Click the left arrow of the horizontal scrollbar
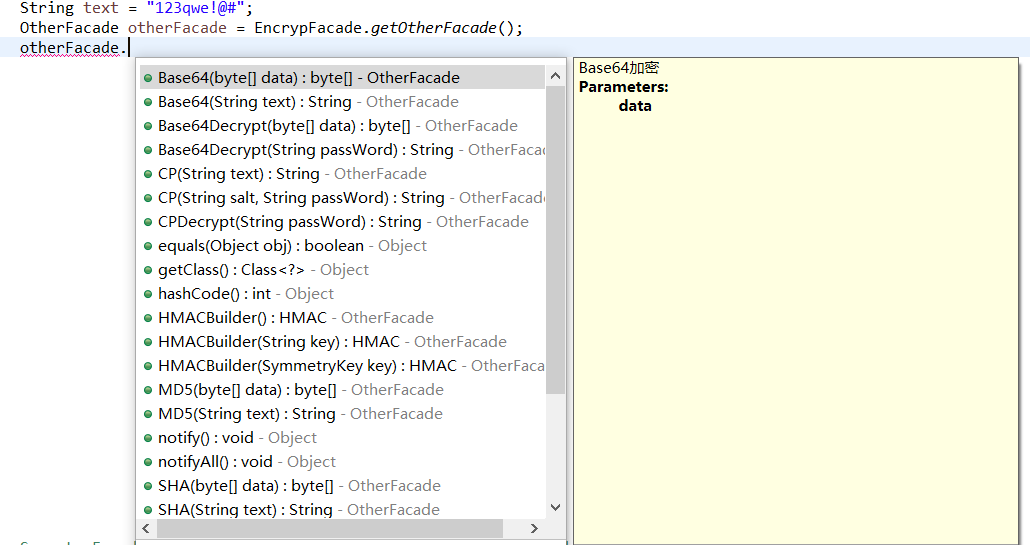This screenshot has height=545, width=1030. click(146, 528)
